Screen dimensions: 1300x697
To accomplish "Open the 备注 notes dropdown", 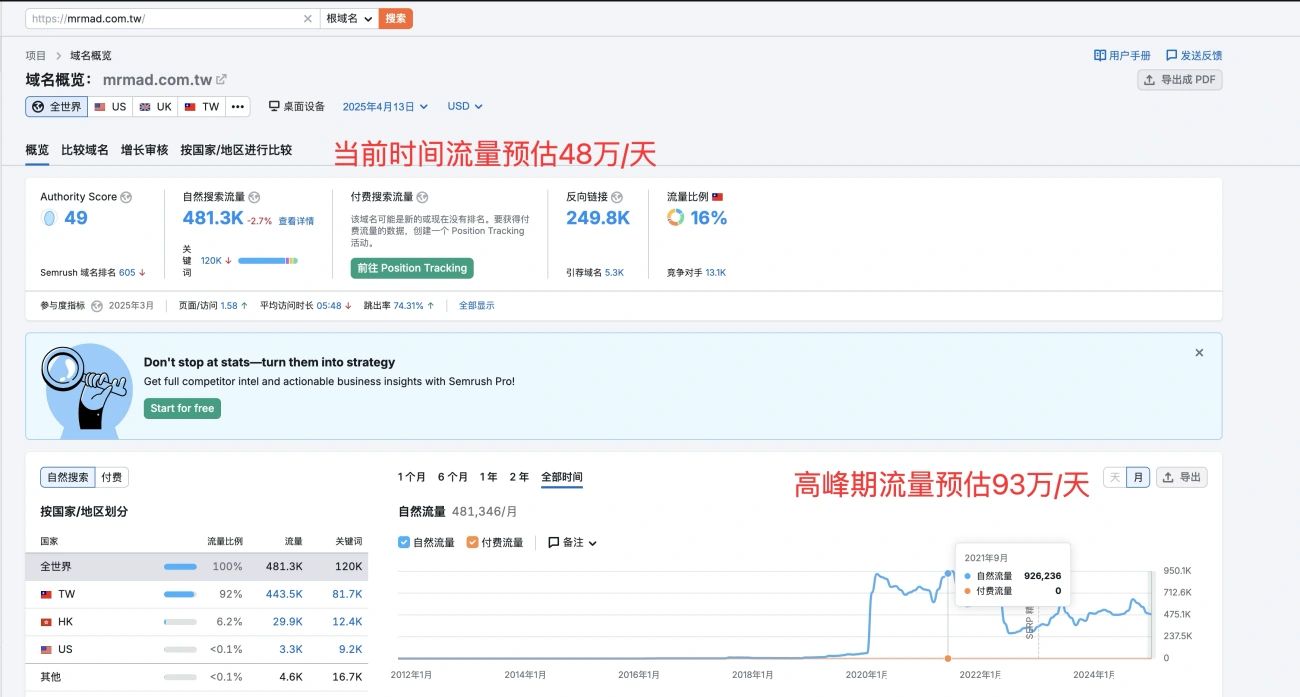I will 572,542.
